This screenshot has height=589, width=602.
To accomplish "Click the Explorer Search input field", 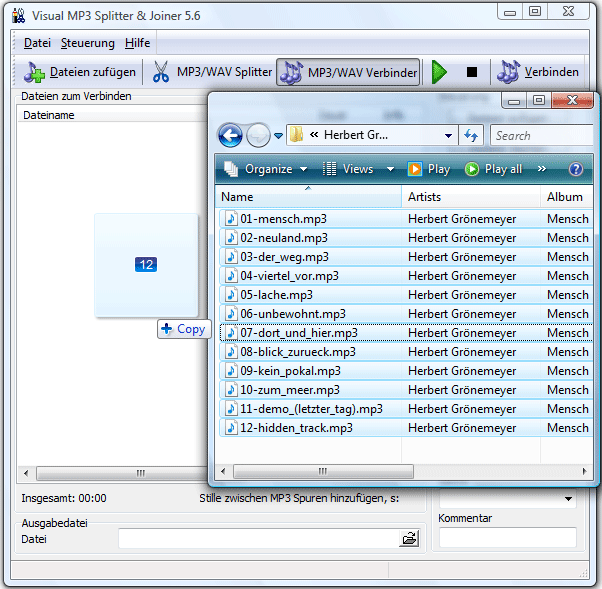I will (x=542, y=136).
